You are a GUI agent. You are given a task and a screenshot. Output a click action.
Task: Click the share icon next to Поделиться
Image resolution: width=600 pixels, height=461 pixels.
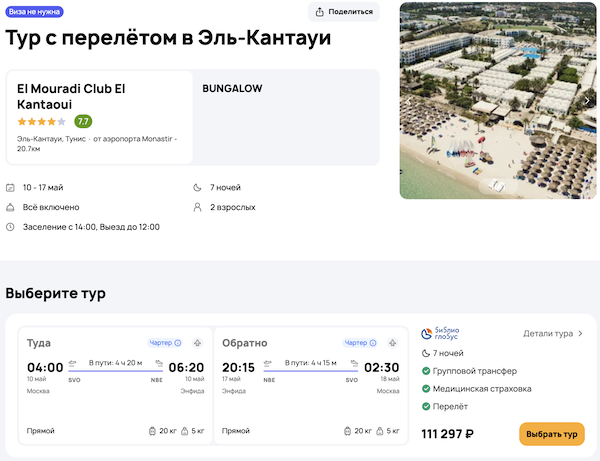[320, 12]
